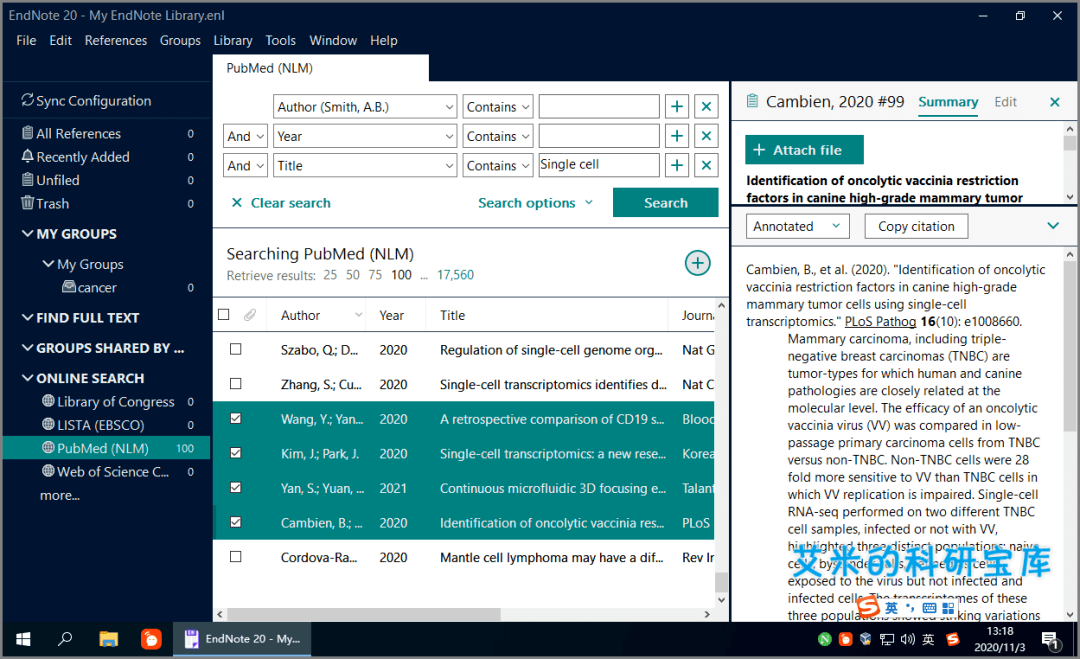Click the Attach file button
The height and width of the screenshot is (659, 1080).
coord(804,149)
